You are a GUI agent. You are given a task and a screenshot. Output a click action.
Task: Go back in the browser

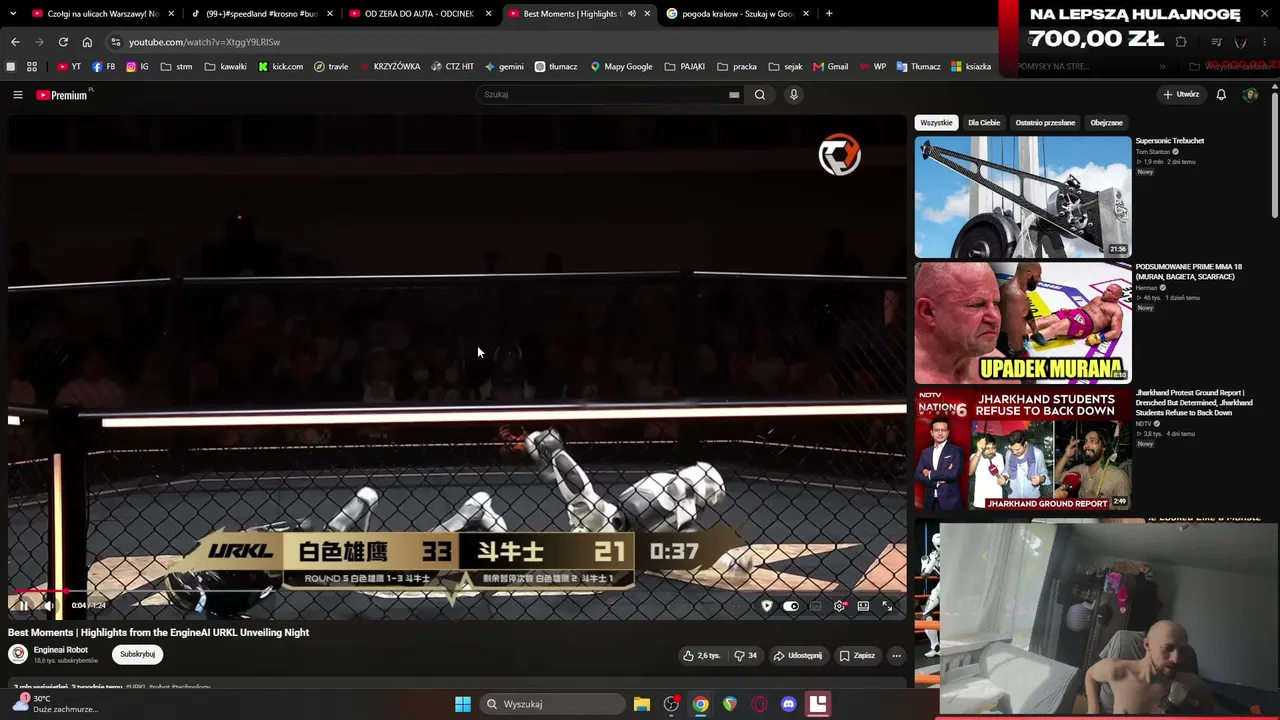(15, 42)
